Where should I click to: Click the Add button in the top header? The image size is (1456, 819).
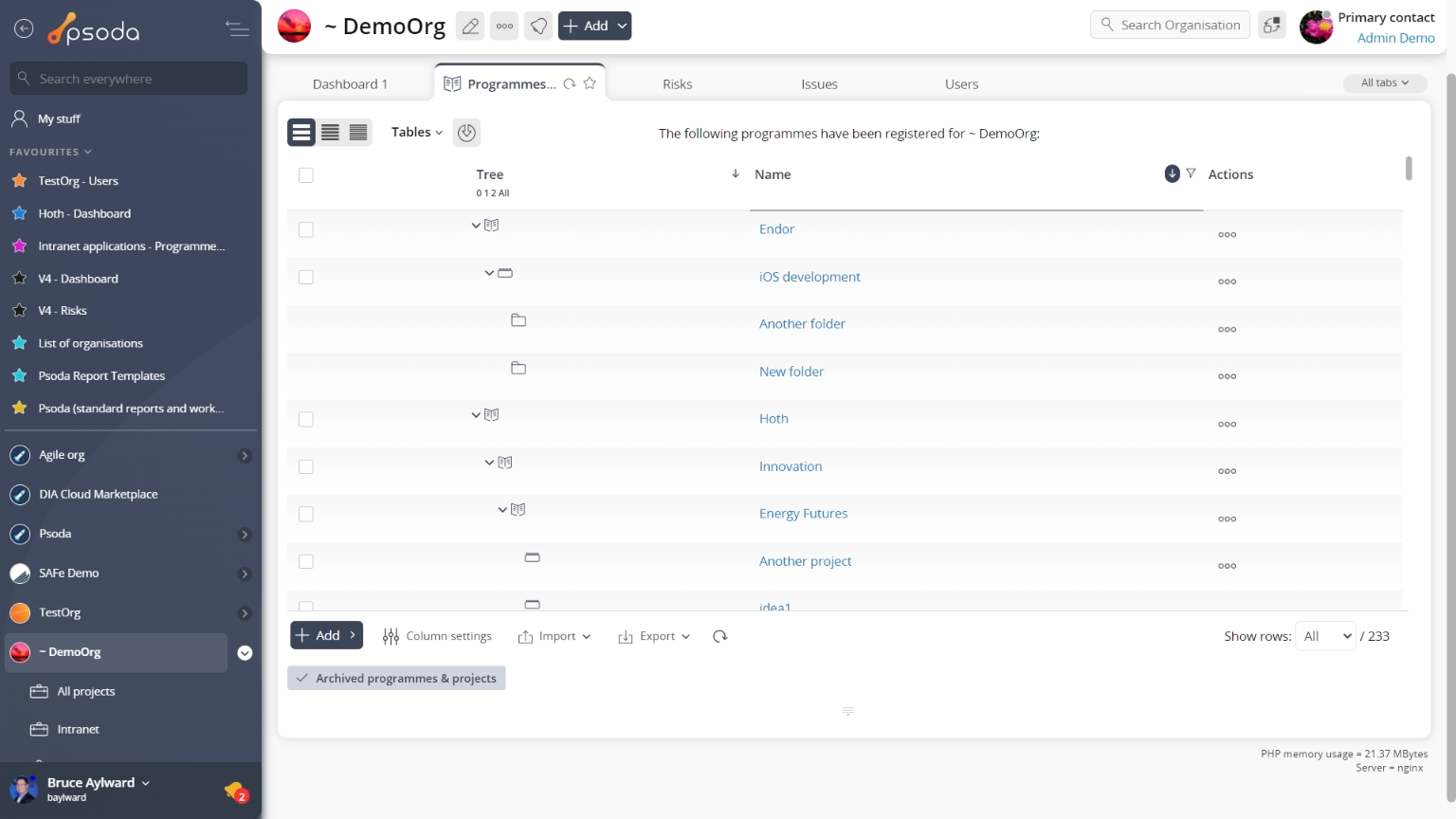pos(594,27)
